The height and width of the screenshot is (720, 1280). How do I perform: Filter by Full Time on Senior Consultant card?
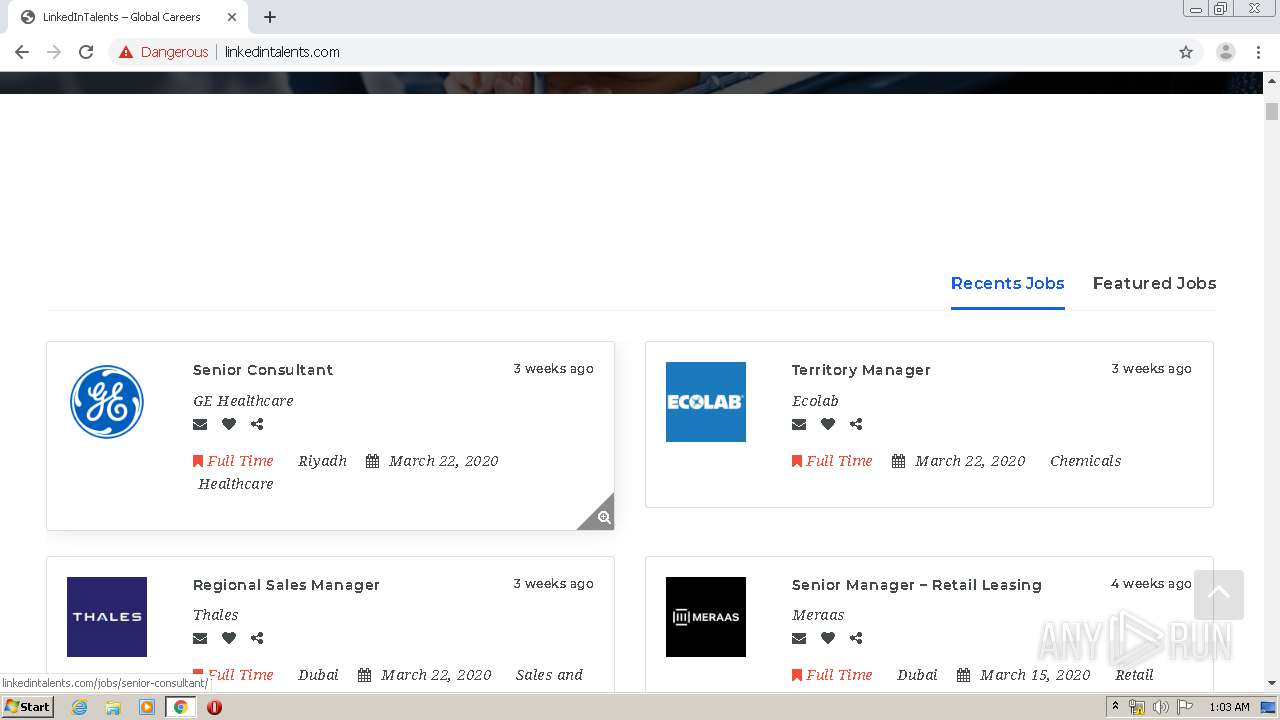pos(233,461)
